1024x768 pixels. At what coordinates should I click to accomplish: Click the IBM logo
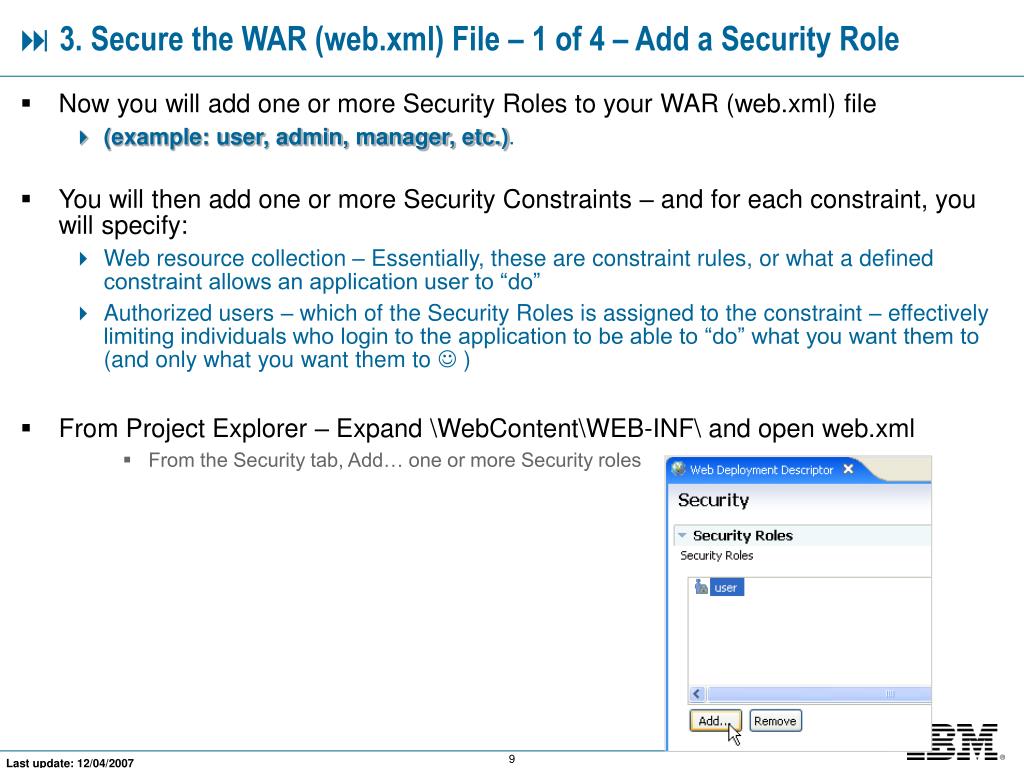click(954, 741)
